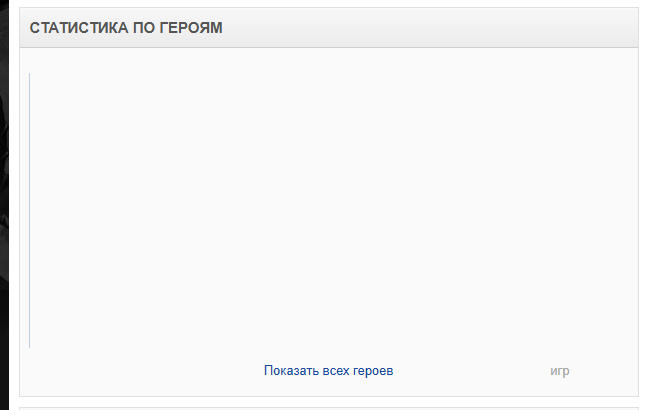The height and width of the screenshot is (410, 648).
Task: Click the gray "игр" axis label
Action: (x=559, y=371)
